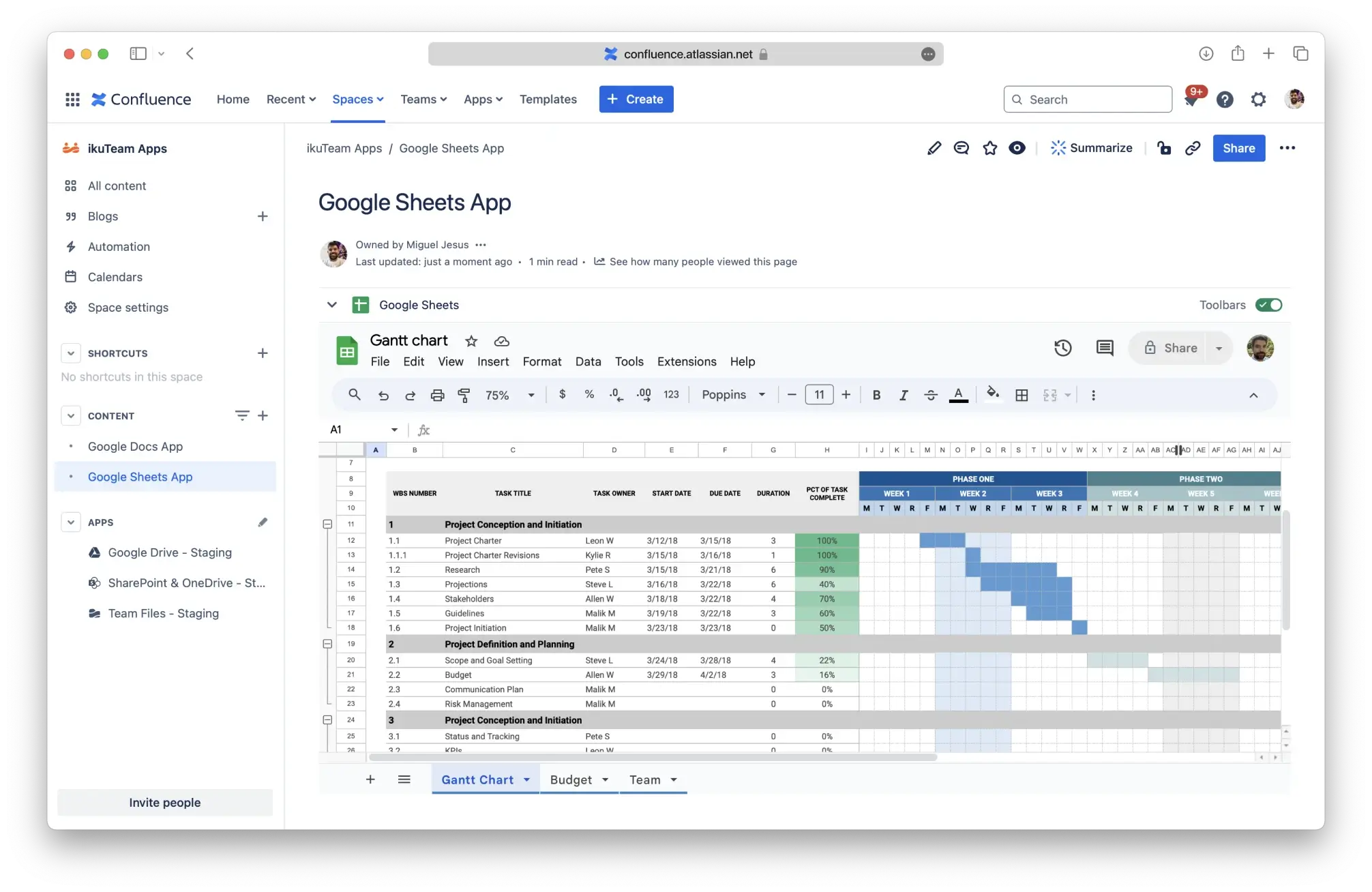
Task: Open the 75% zoom dropdown
Action: [509, 395]
